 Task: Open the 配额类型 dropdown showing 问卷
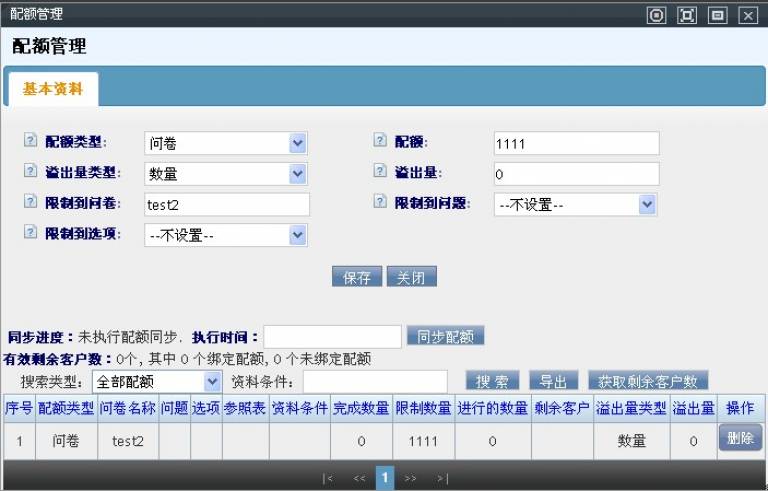pyautogui.click(x=225, y=144)
